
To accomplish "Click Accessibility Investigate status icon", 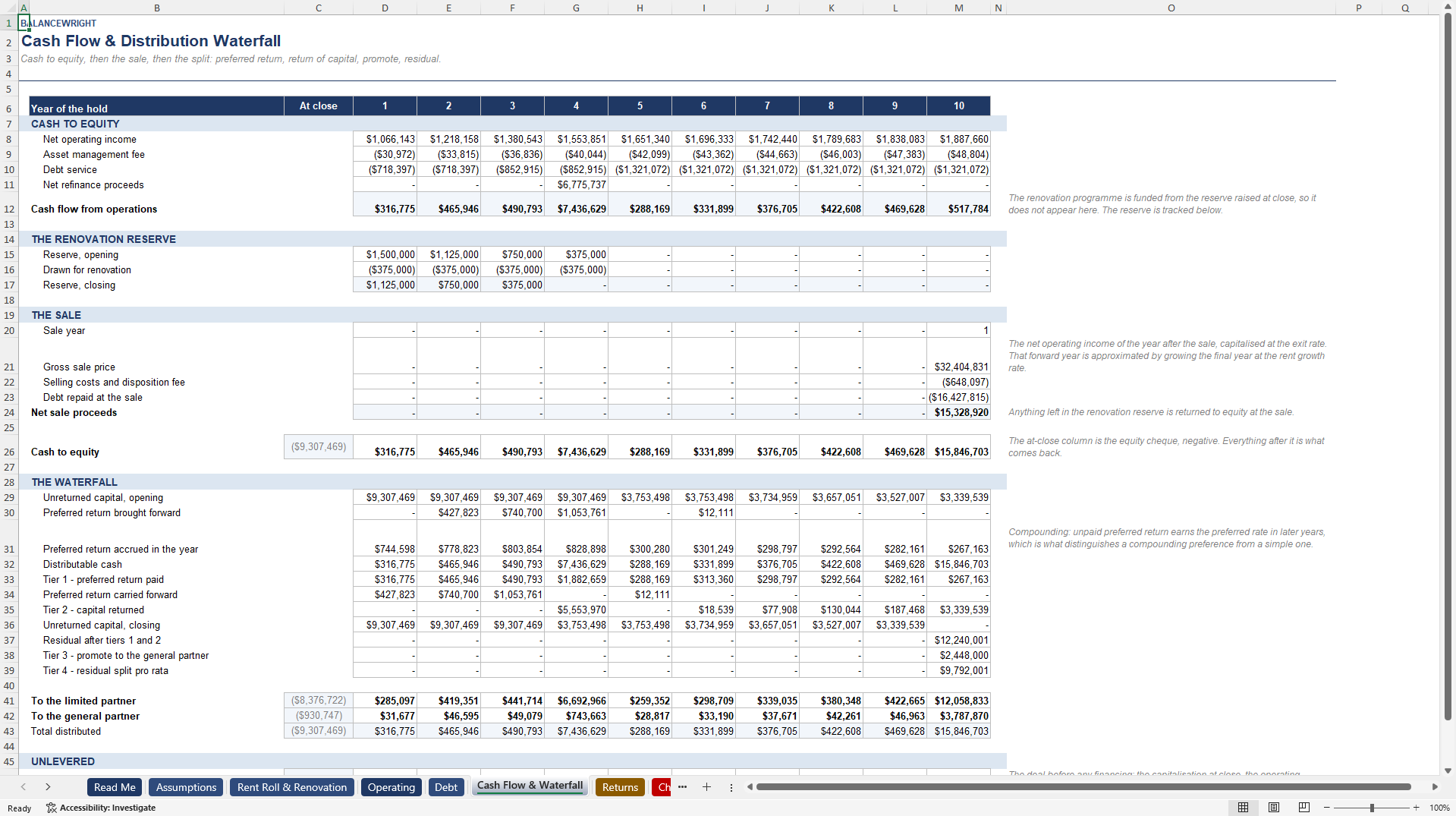I will (101, 808).
